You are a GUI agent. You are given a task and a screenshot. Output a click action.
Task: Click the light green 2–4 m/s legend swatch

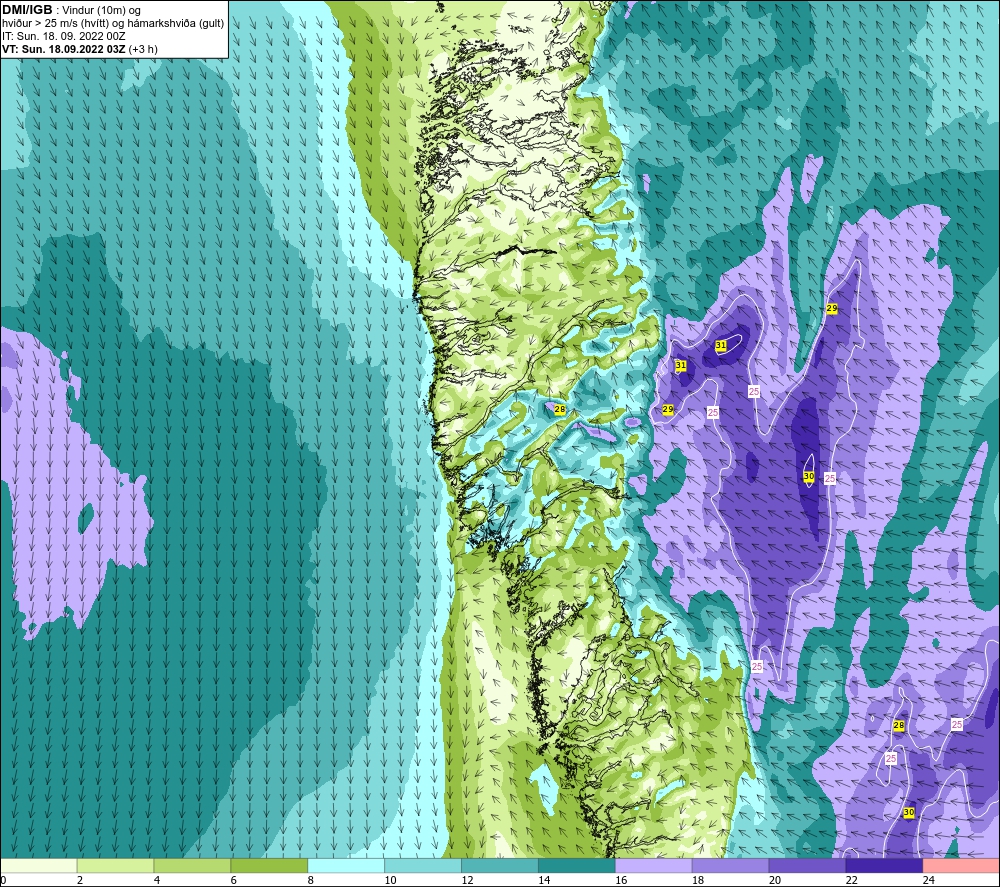(115, 865)
